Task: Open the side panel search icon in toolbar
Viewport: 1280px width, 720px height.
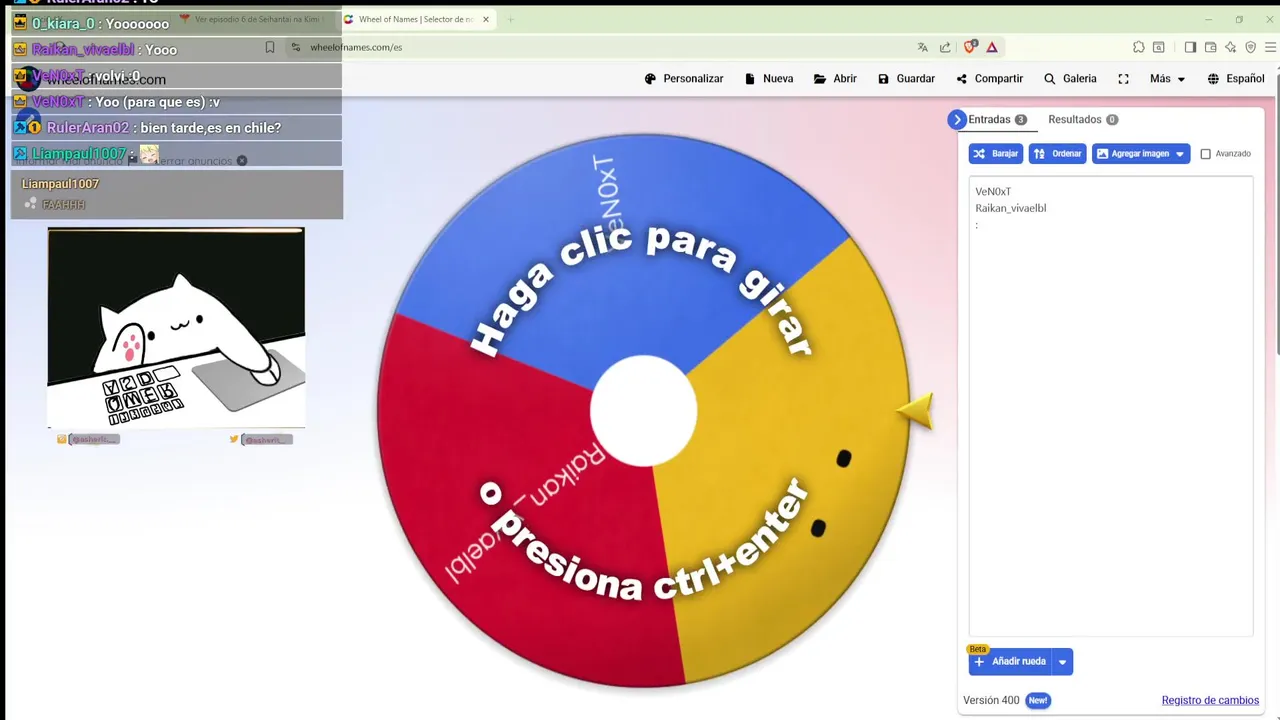Action: click(x=1158, y=47)
